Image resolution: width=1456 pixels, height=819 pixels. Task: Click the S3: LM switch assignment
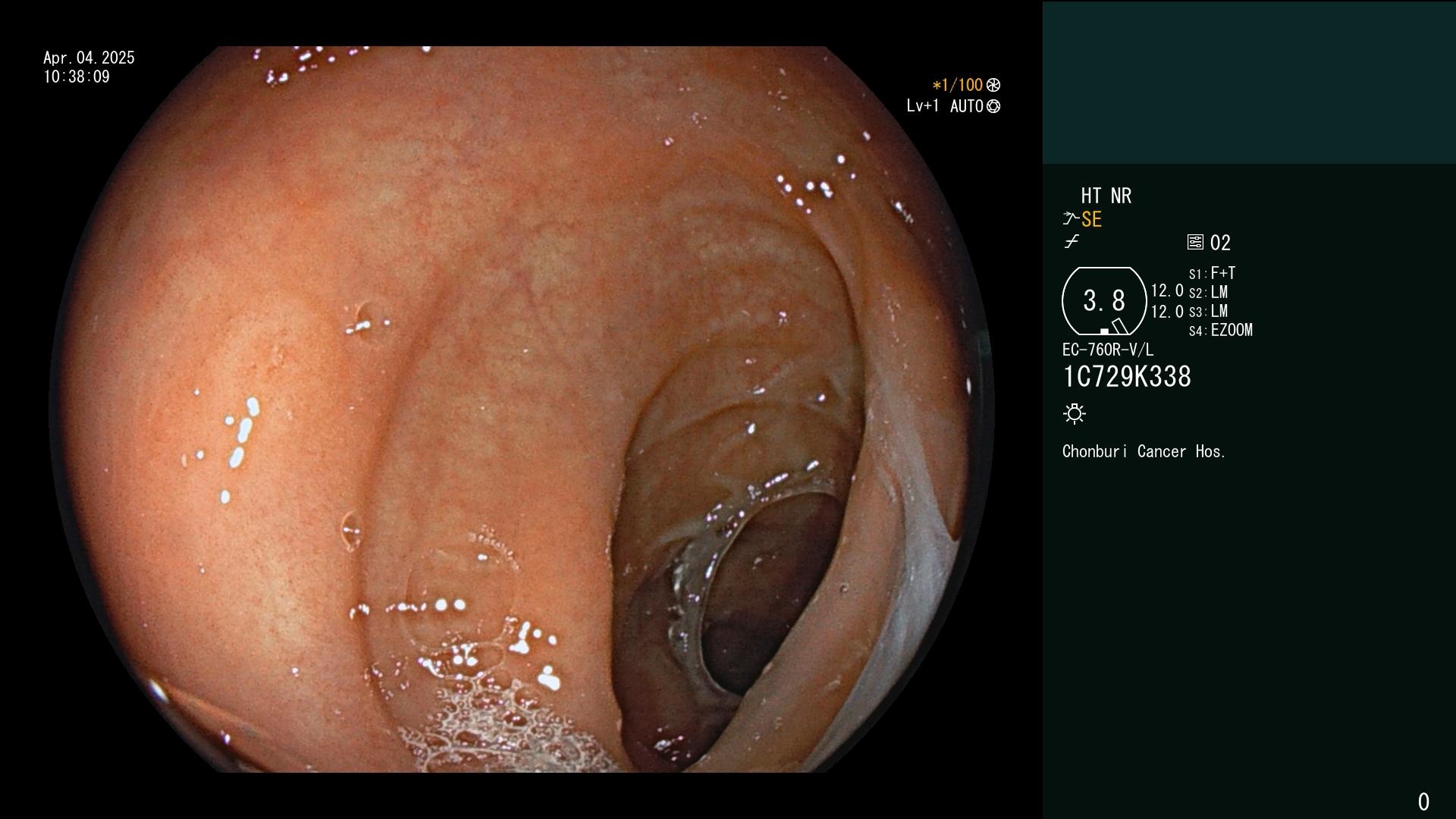[1208, 311]
